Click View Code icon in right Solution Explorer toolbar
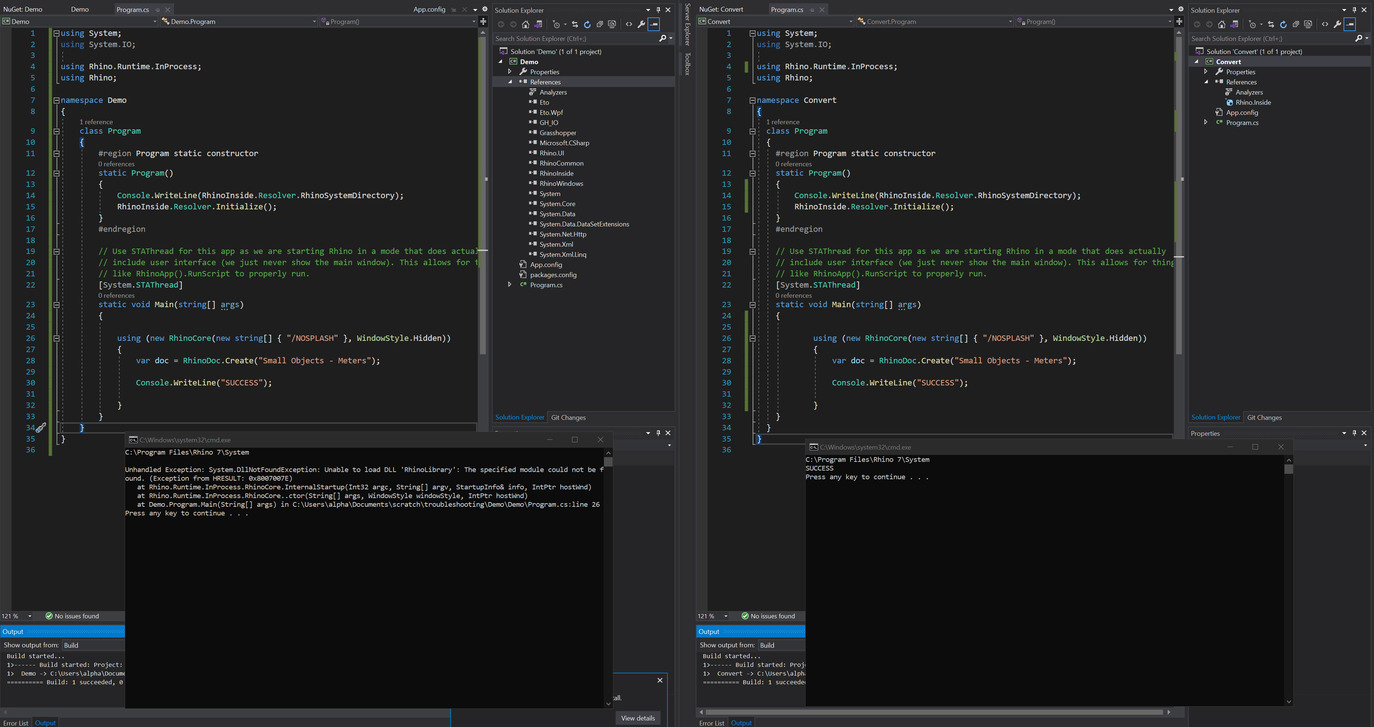This screenshot has width=1374, height=727. 1325,24
